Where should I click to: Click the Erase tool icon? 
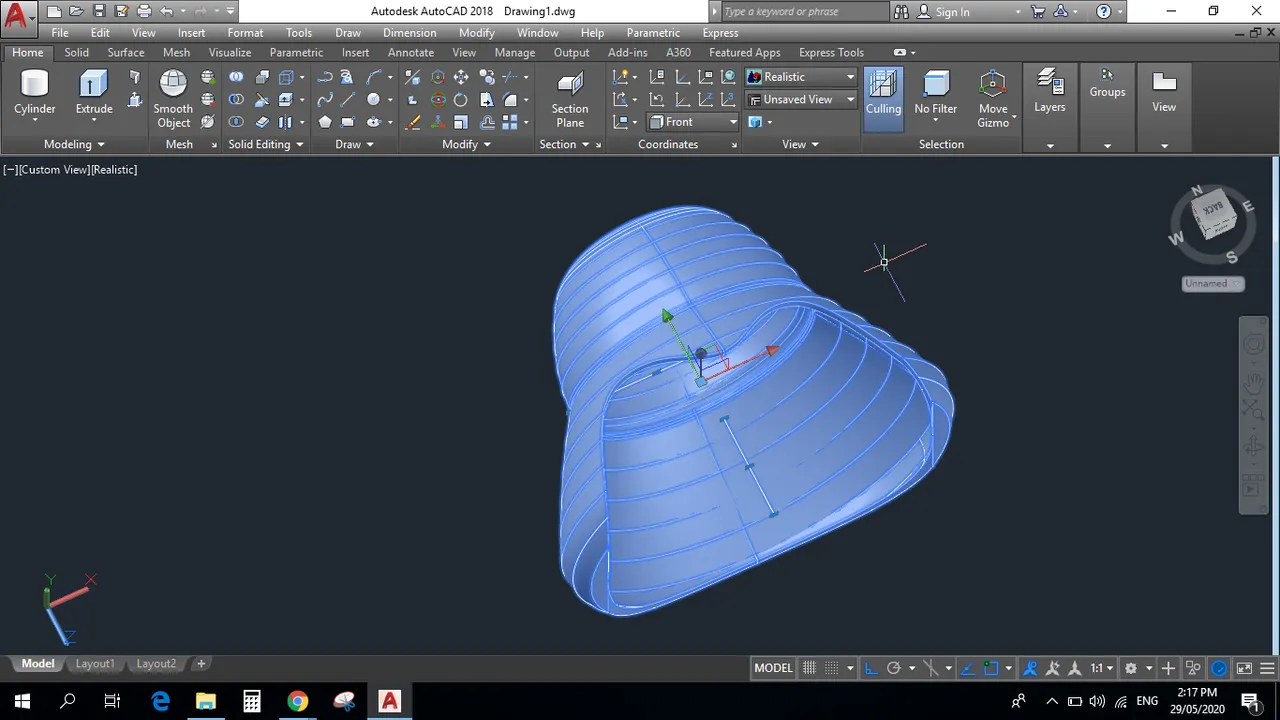pyautogui.click(x=413, y=123)
